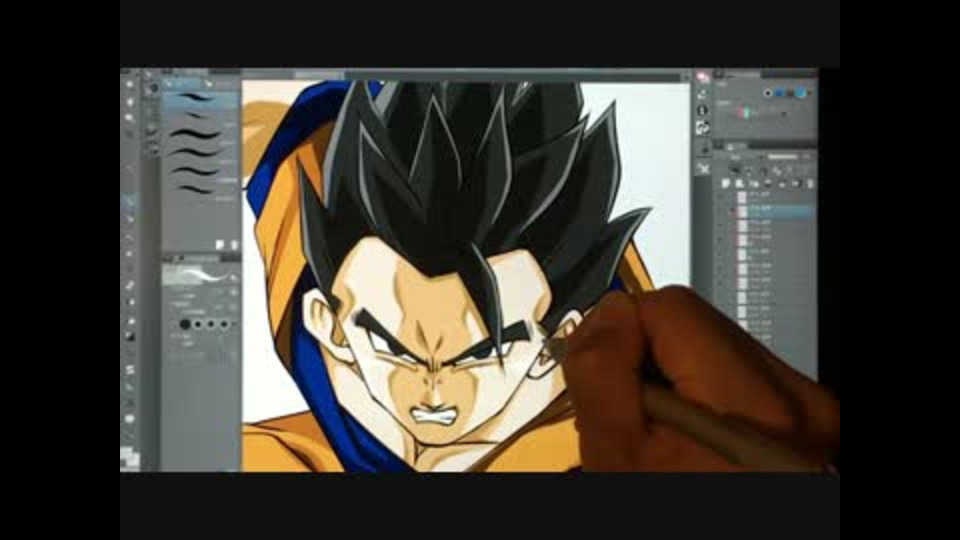Image resolution: width=960 pixels, height=540 pixels.
Task: Select the short second brush stroke preset
Action: 200,116
